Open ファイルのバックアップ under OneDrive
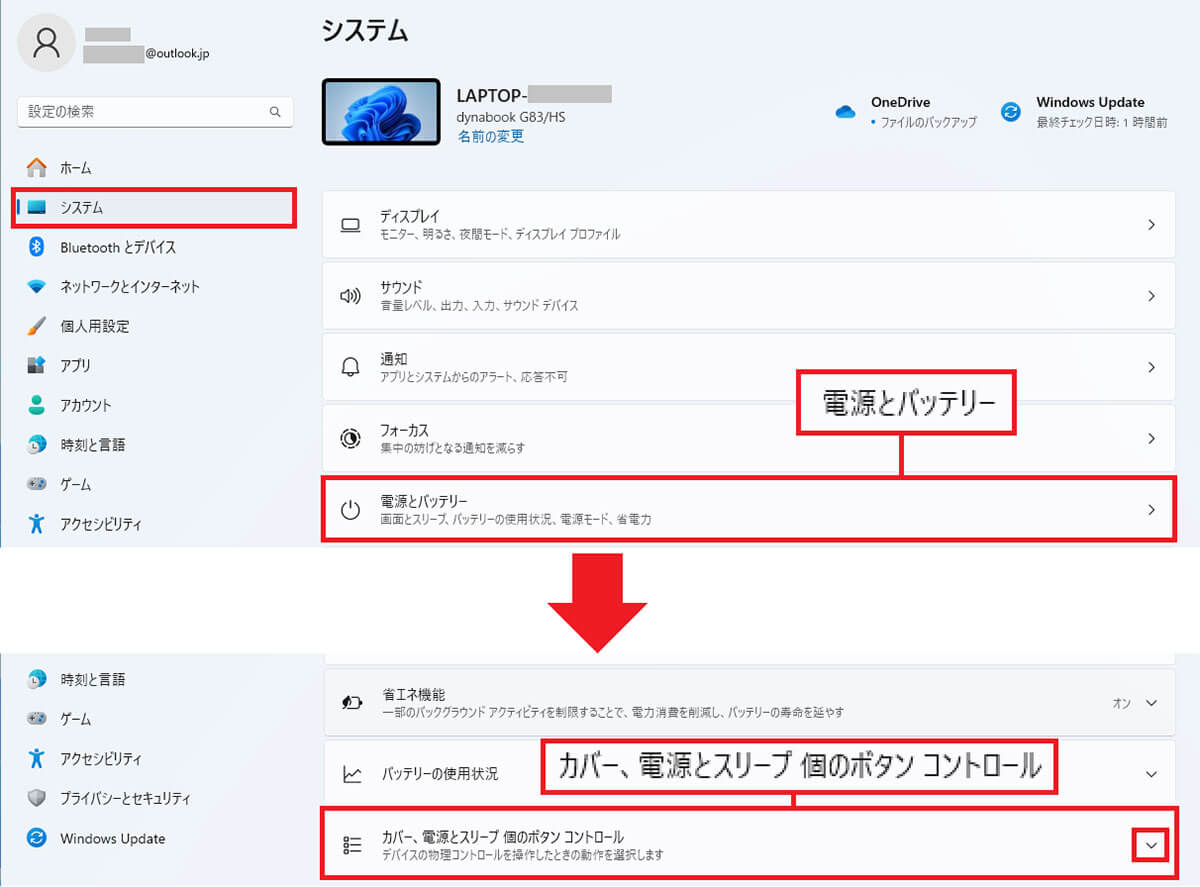Screen dimensions: 1200x887 928,122
